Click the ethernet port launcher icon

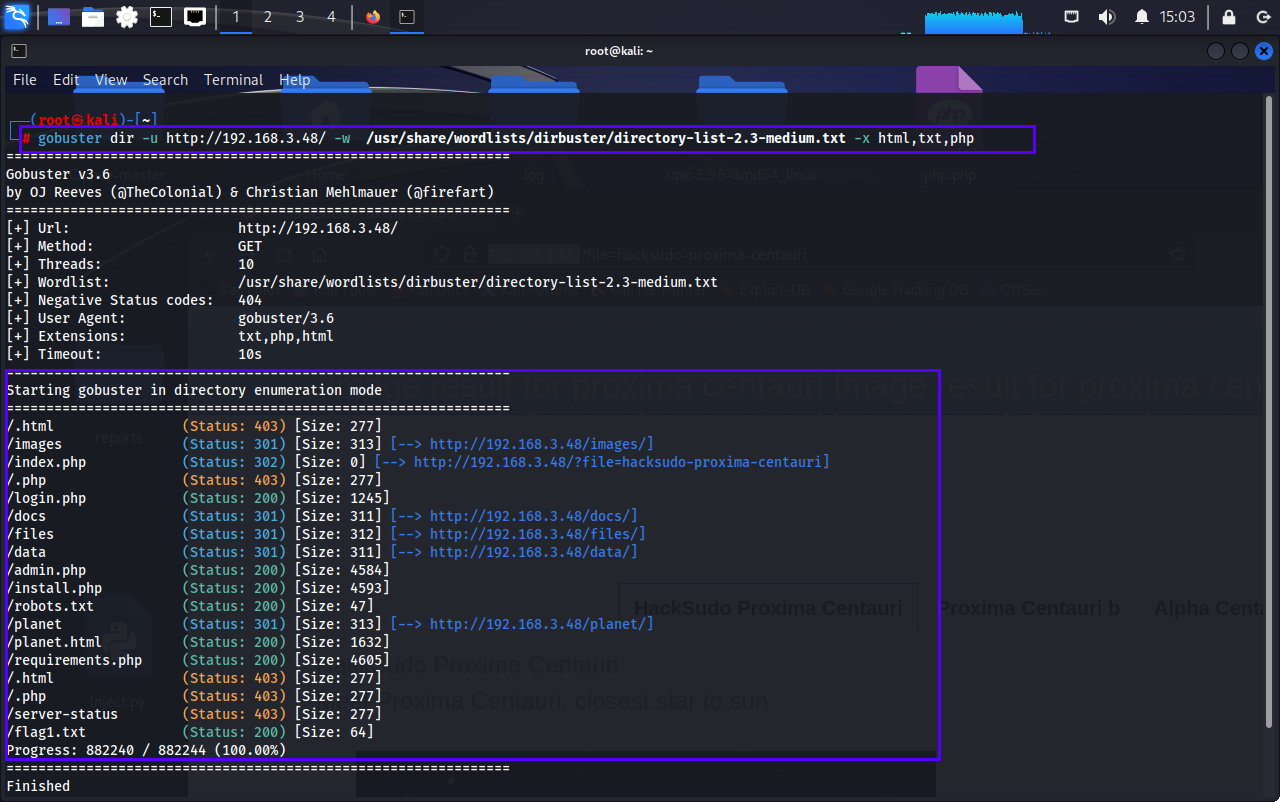(x=195, y=17)
